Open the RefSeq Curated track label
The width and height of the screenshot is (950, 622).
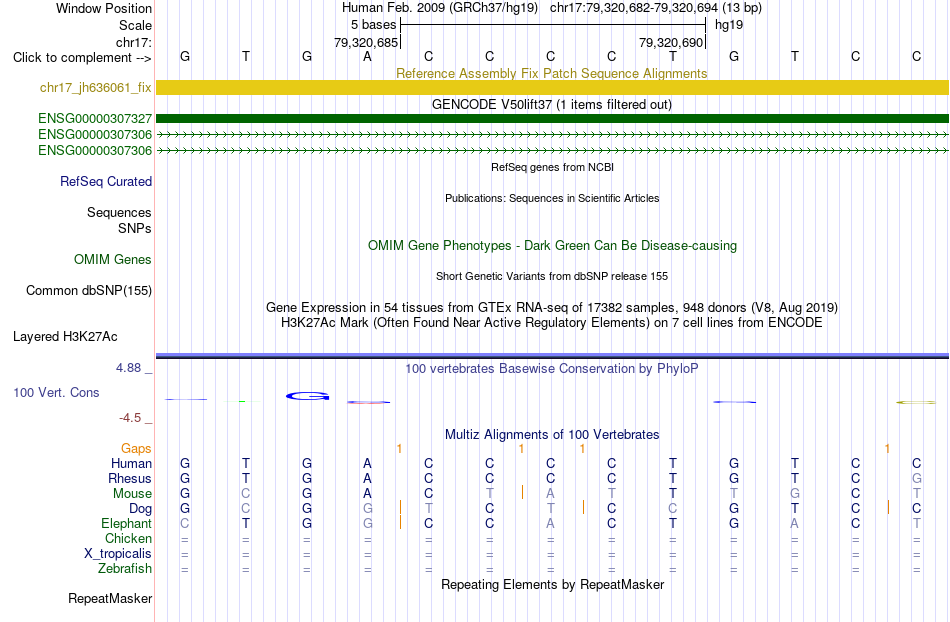(x=106, y=182)
